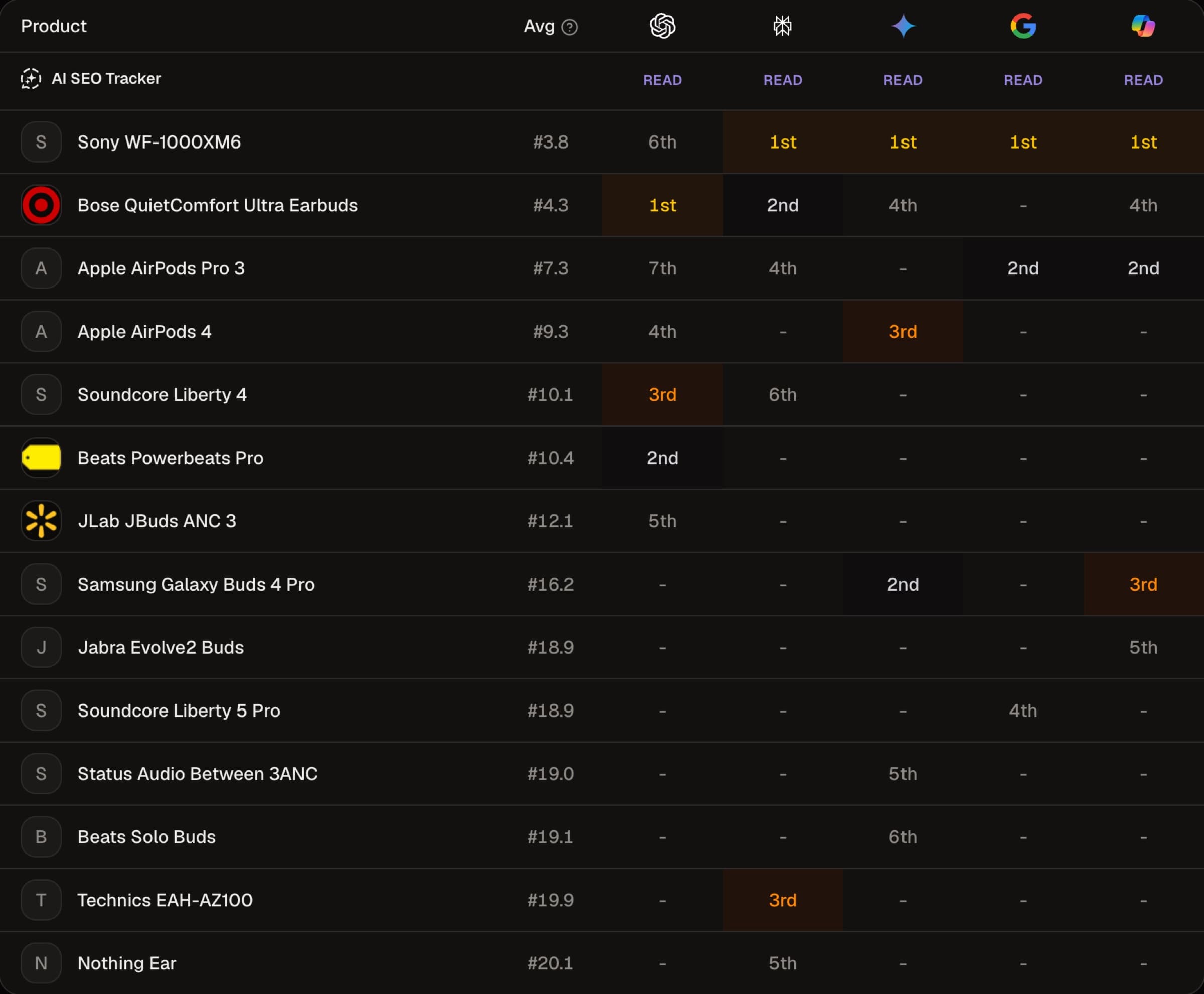
Task: Click the #10.4 average for Beats Powerbeats
Action: (550, 458)
